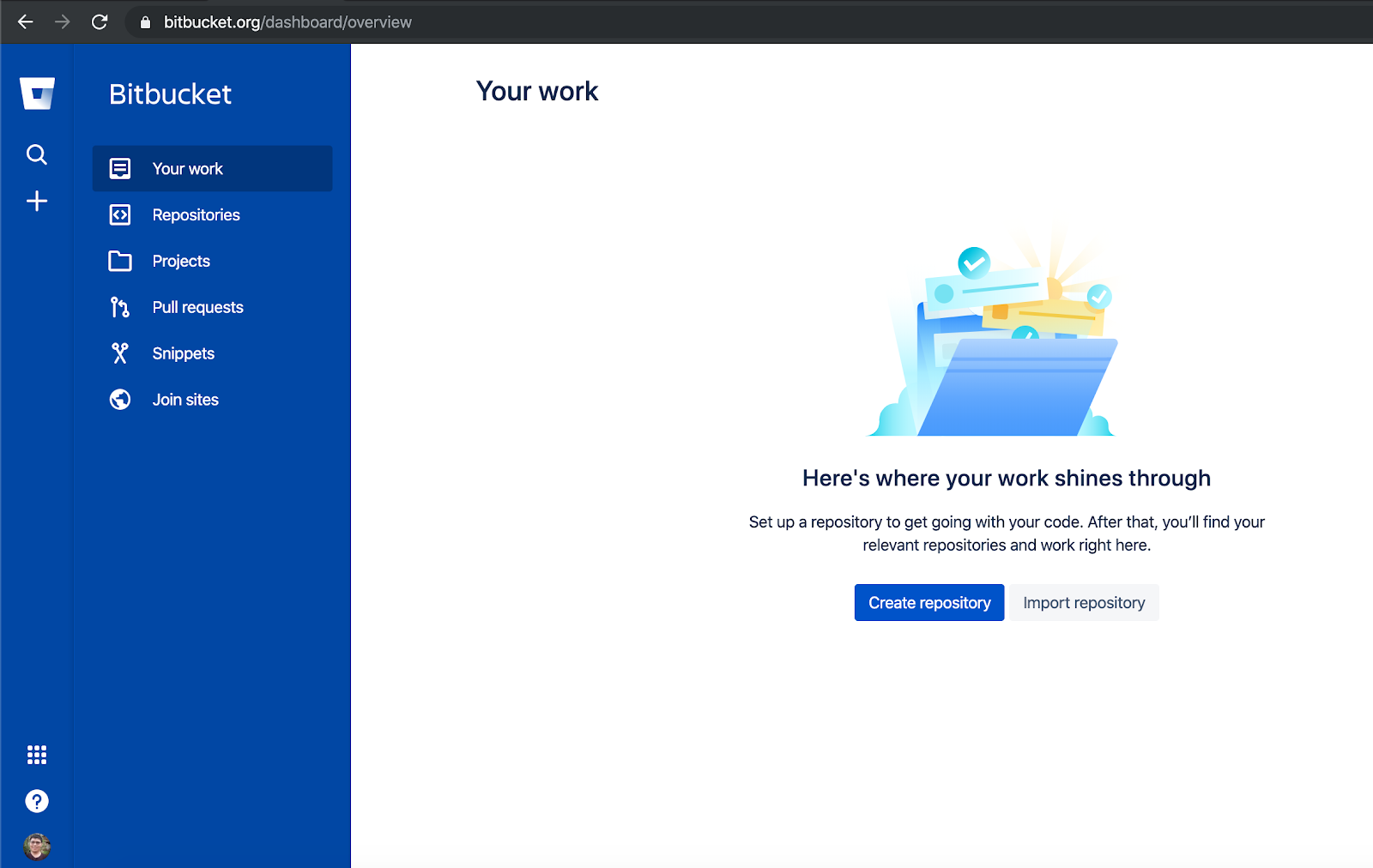
Task: Click the browser forward arrow
Action: click(x=63, y=21)
